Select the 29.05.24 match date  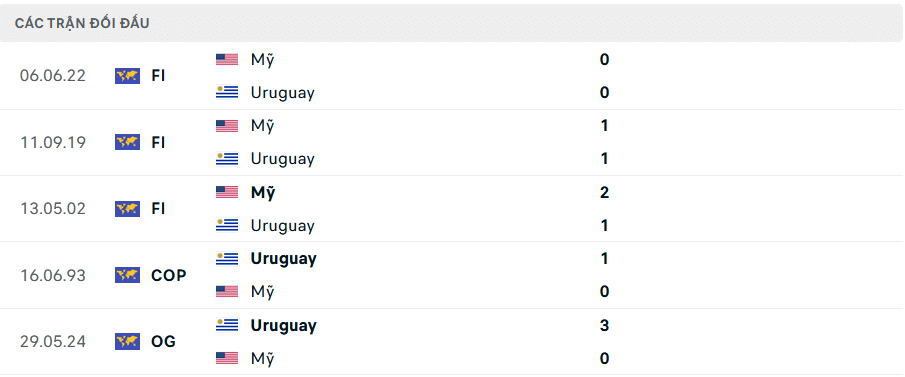point(53,342)
